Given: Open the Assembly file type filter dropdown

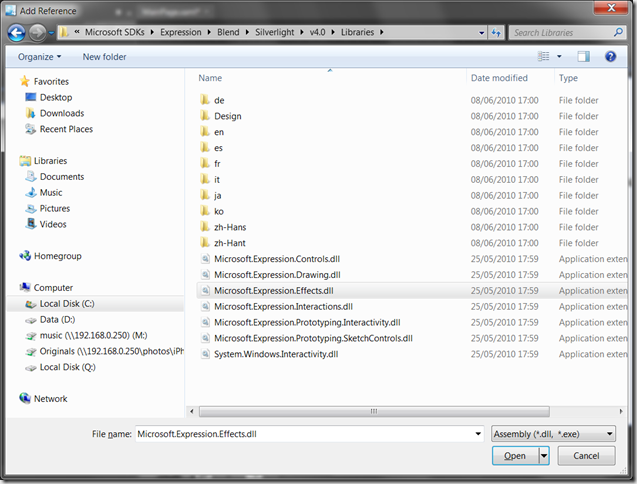Looking at the screenshot, I should 553,434.
